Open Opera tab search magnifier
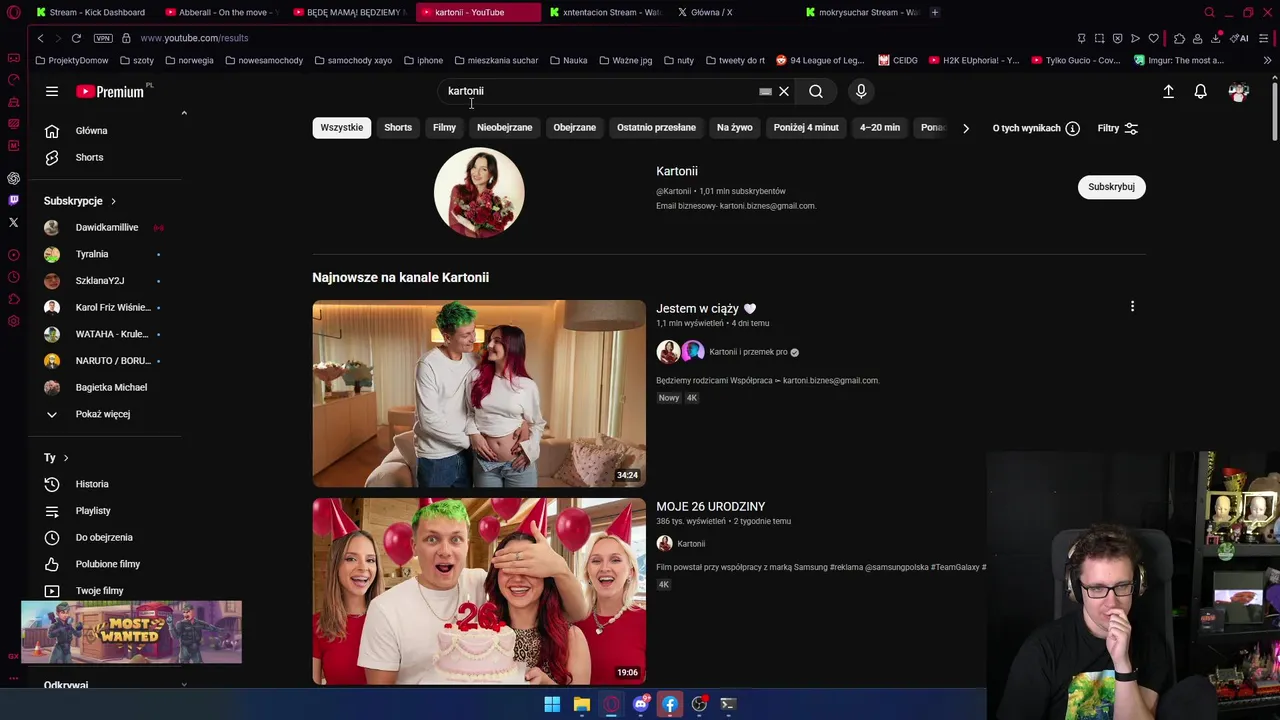 coord(1209,12)
